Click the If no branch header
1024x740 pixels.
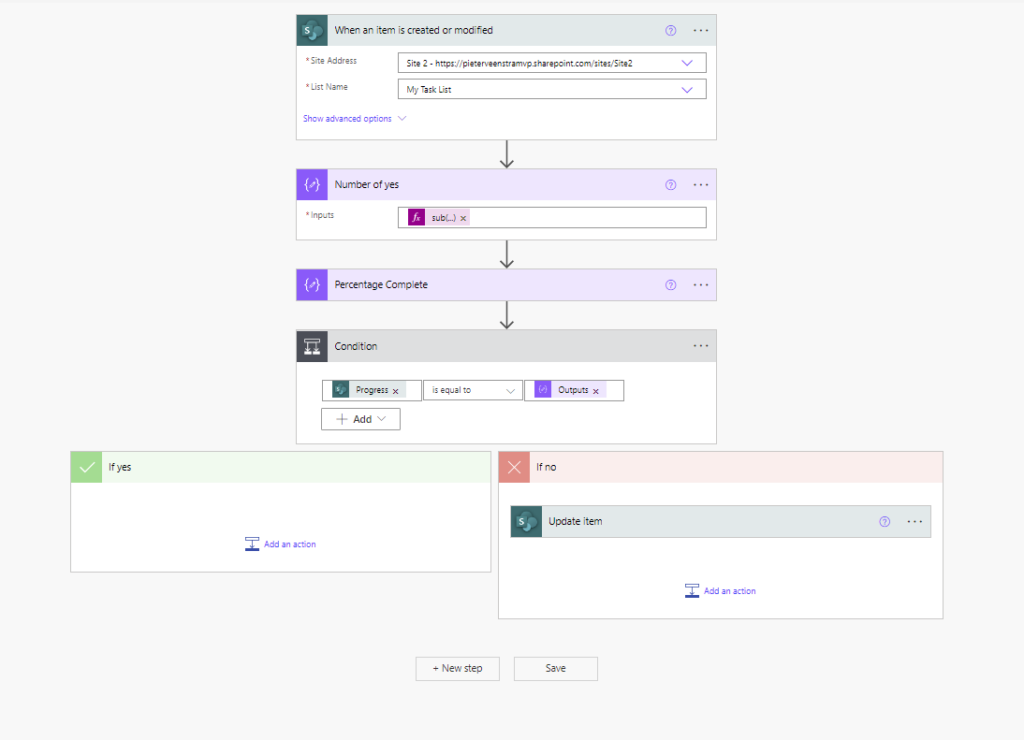(x=721, y=467)
